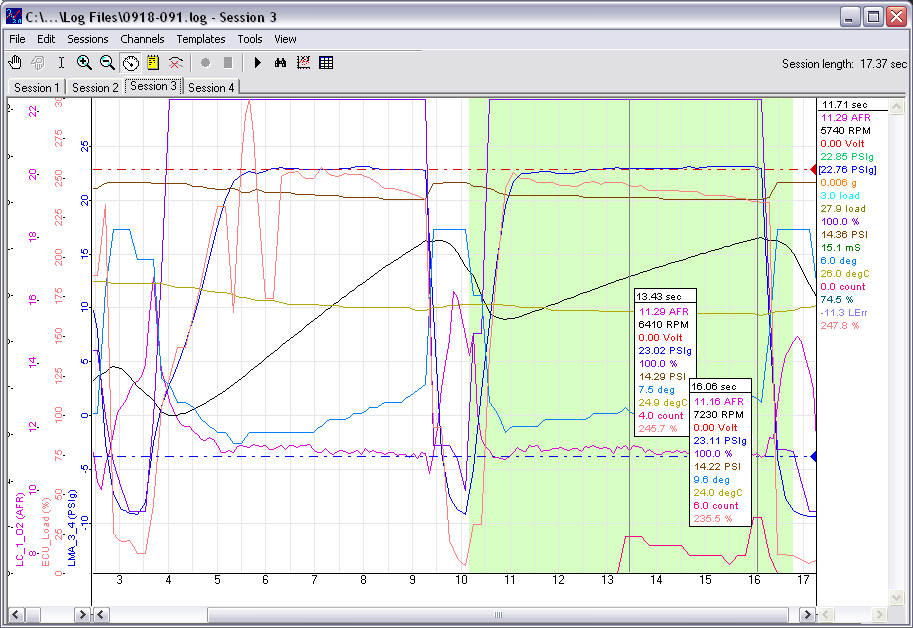
Task: Click the horizontal scrollbar thumb
Action: click(497, 614)
